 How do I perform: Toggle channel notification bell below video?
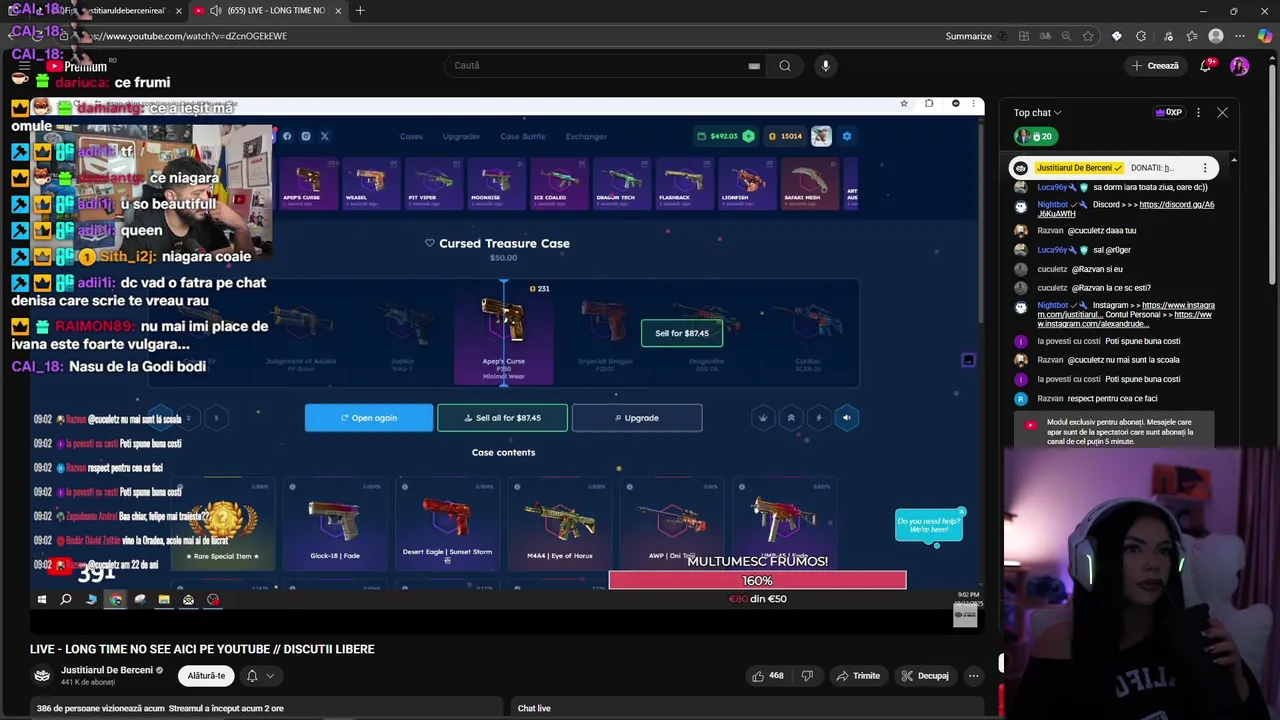[x=252, y=676]
